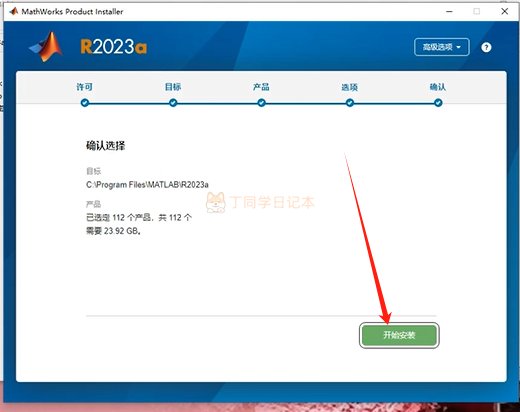Select the 选项 step checkmark circle
Screen dimensions: 520x412
click(350, 103)
